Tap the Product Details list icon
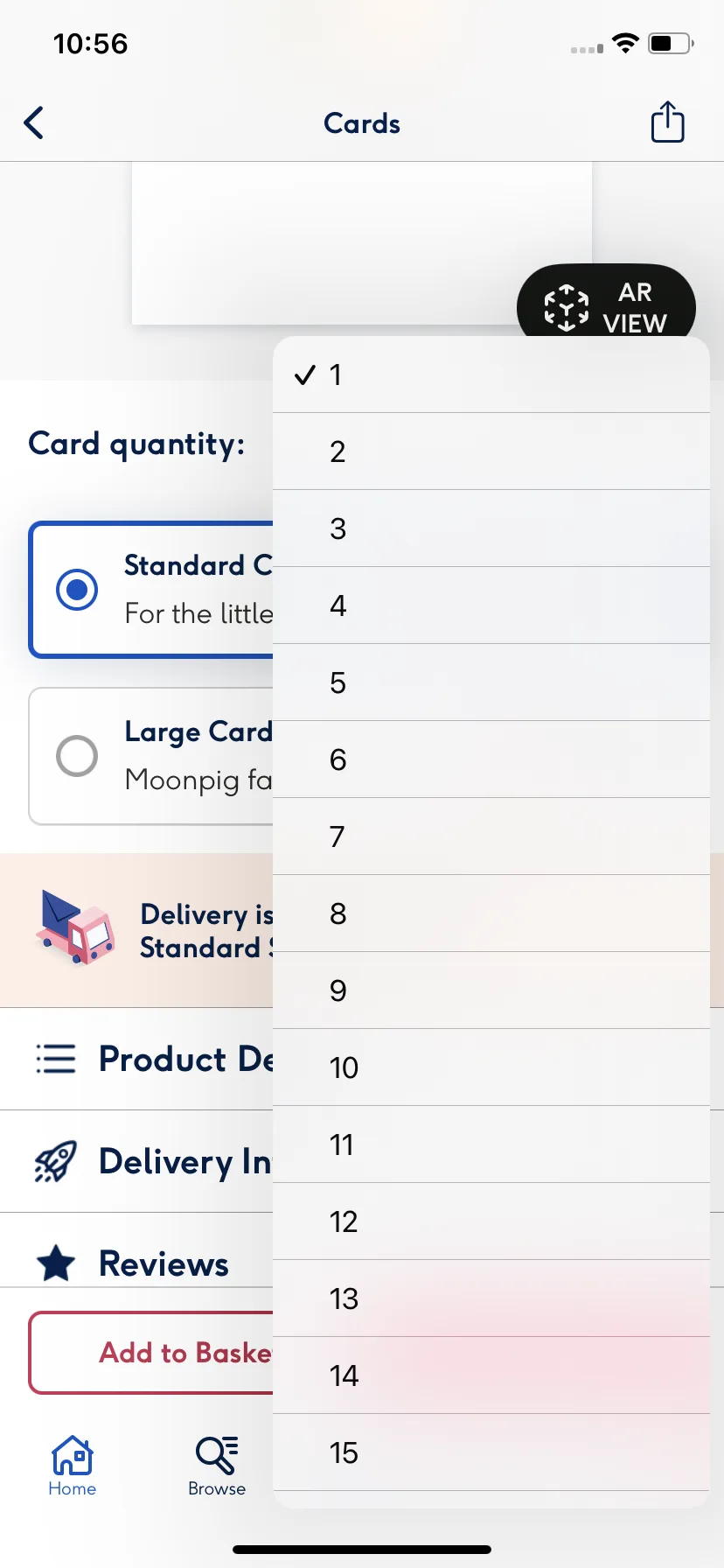Image resolution: width=724 pixels, height=1568 pixels. tap(56, 1059)
